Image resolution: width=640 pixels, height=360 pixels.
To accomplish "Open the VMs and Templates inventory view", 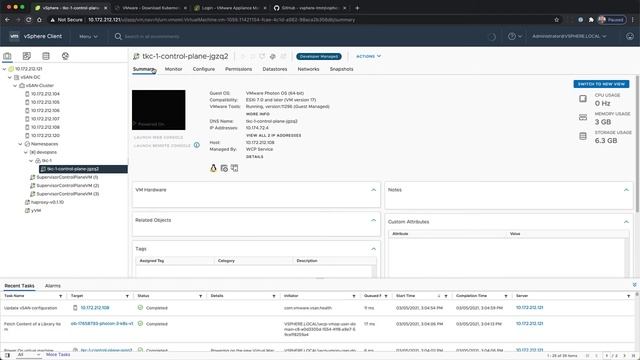I will (x=27, y=56).
